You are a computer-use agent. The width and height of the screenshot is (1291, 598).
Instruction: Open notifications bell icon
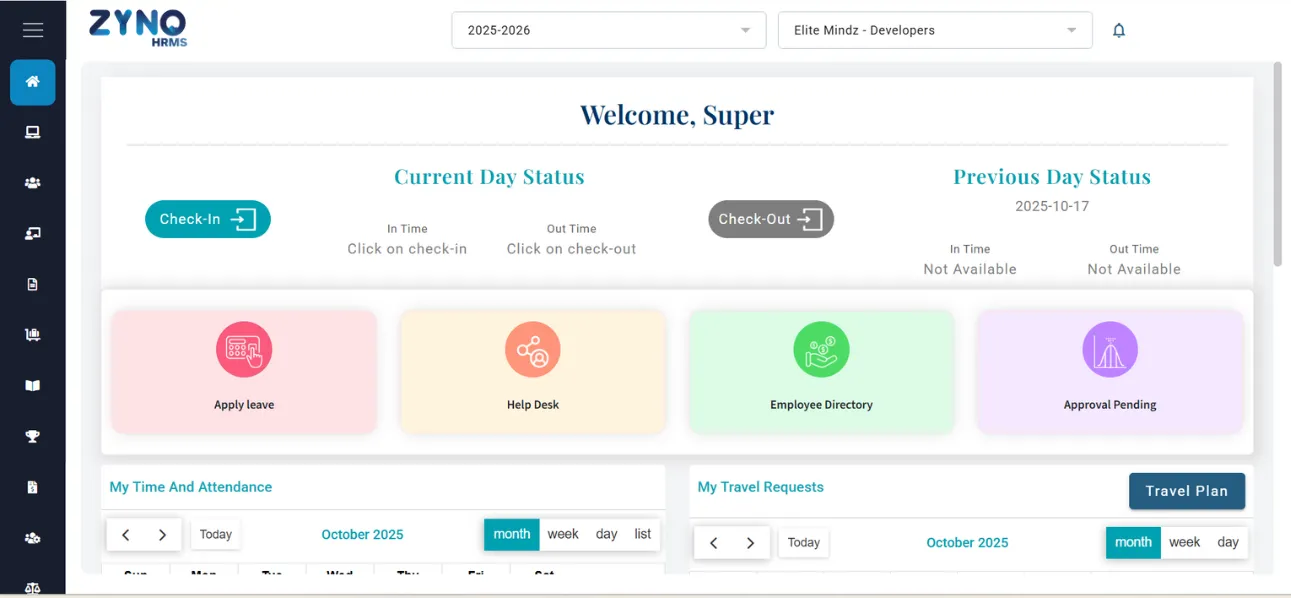(1119, 30)
